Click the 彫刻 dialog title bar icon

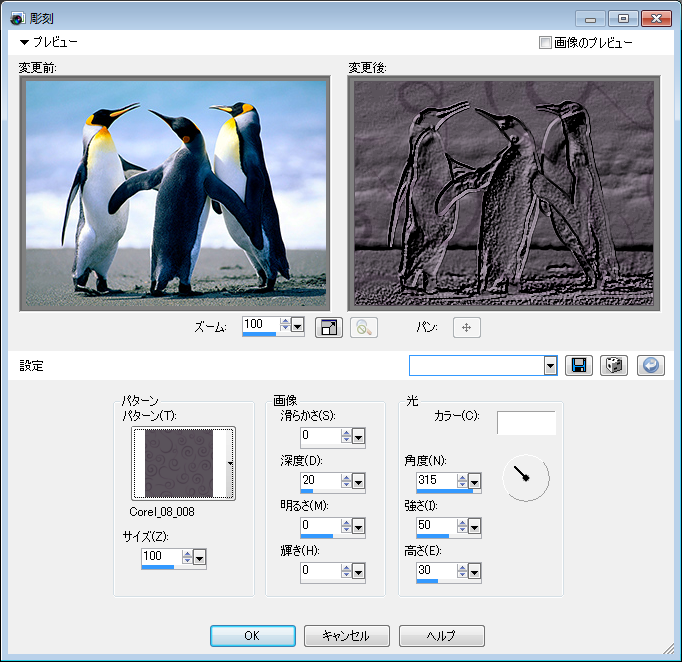click(18, 18)
